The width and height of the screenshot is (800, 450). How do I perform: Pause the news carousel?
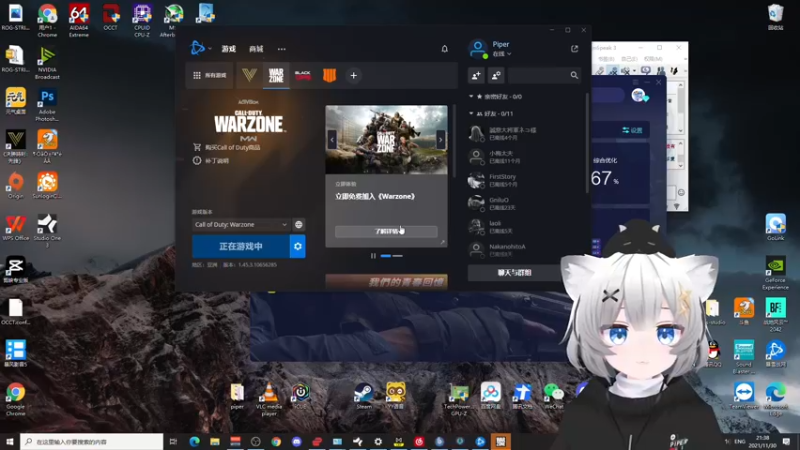pos(373,256)
